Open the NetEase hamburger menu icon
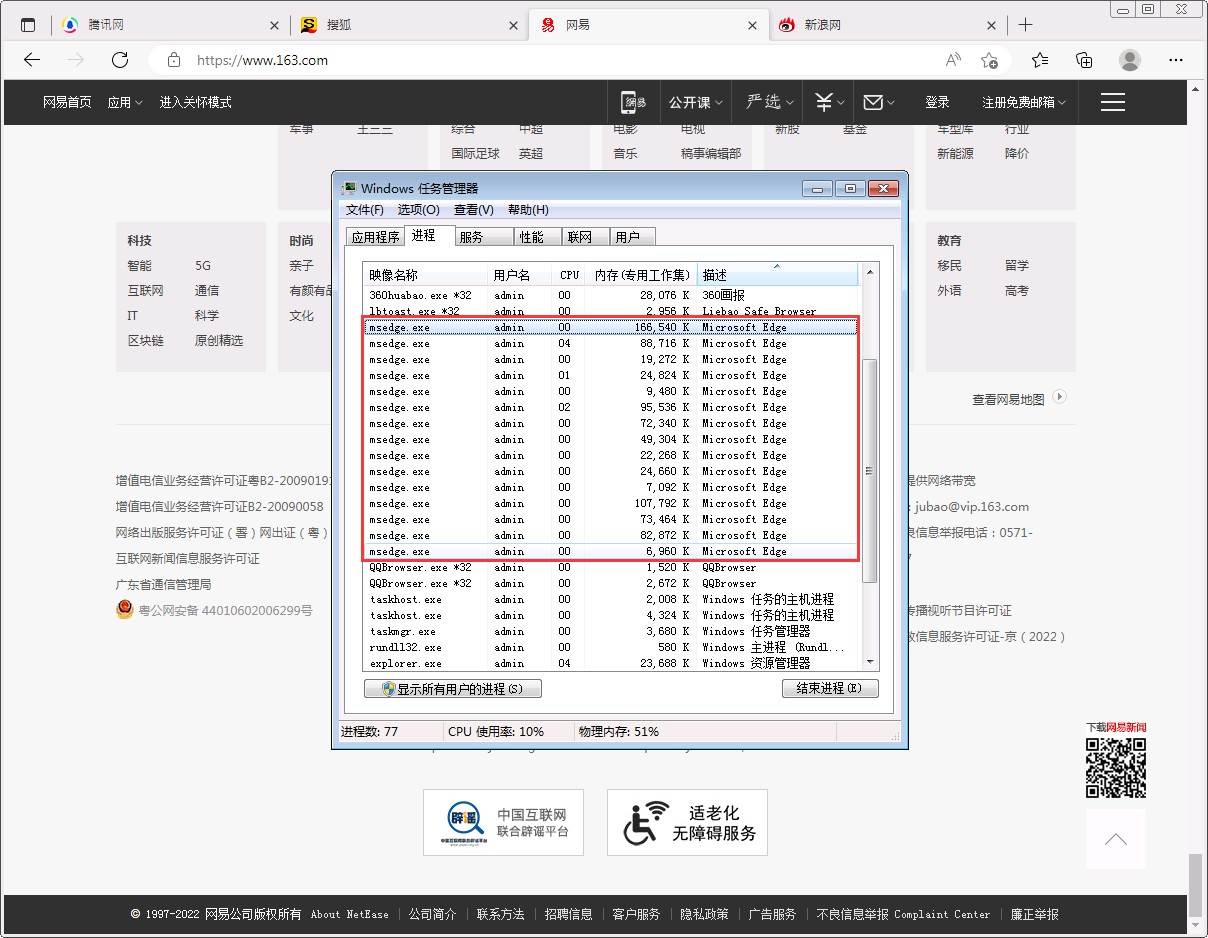 [1113, 102]
